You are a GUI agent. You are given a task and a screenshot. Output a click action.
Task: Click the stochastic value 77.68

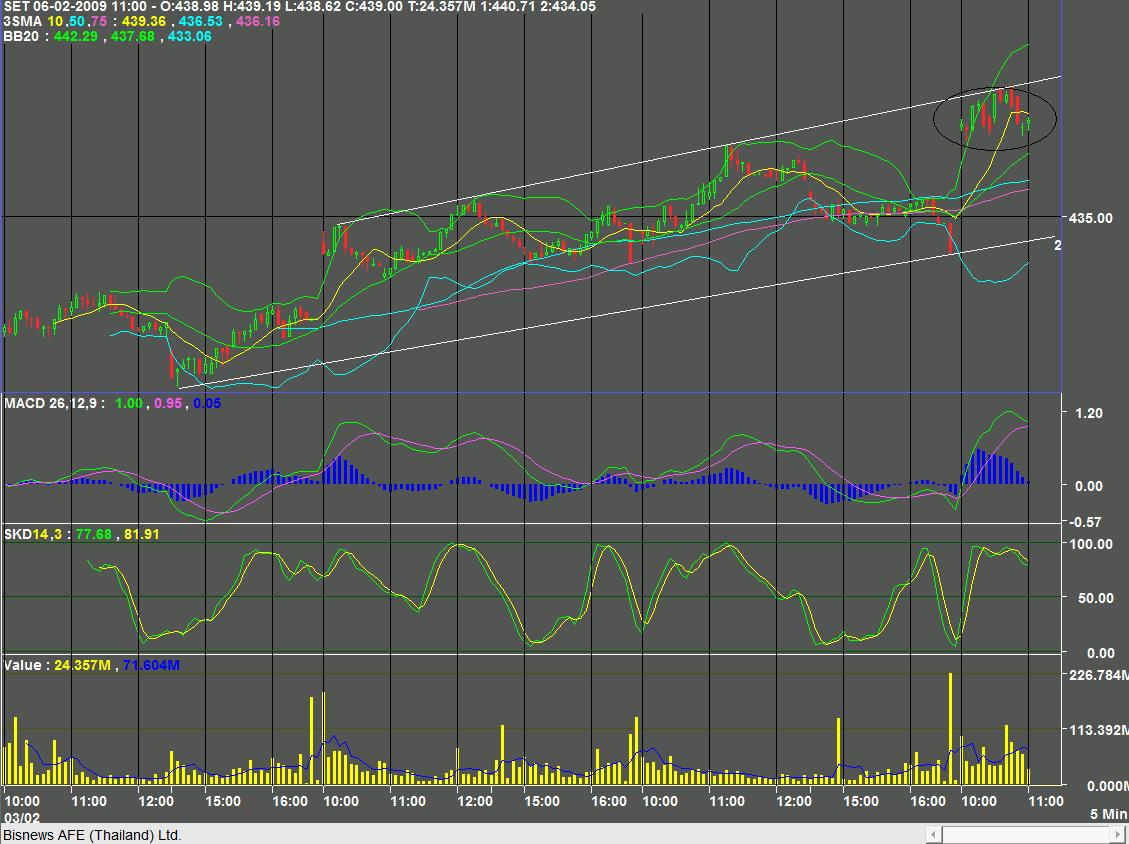tap(94, 534)
